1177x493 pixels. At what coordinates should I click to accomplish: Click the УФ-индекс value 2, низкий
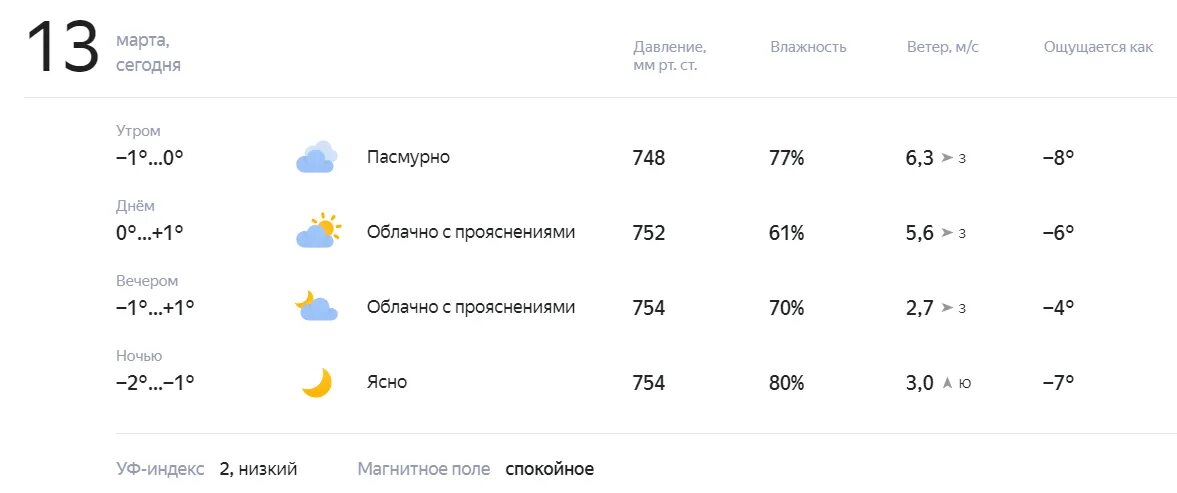pos(258,470)
